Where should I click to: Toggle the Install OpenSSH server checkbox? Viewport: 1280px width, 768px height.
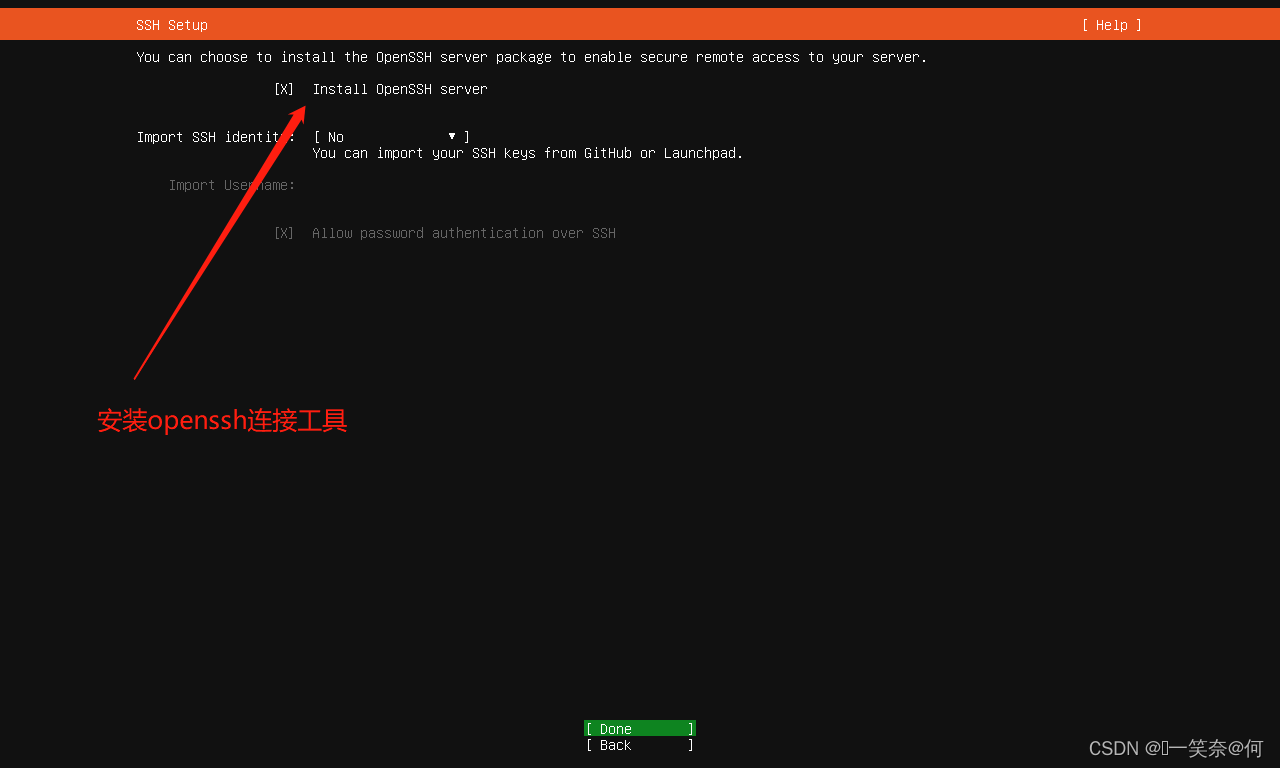click(284, 89)
